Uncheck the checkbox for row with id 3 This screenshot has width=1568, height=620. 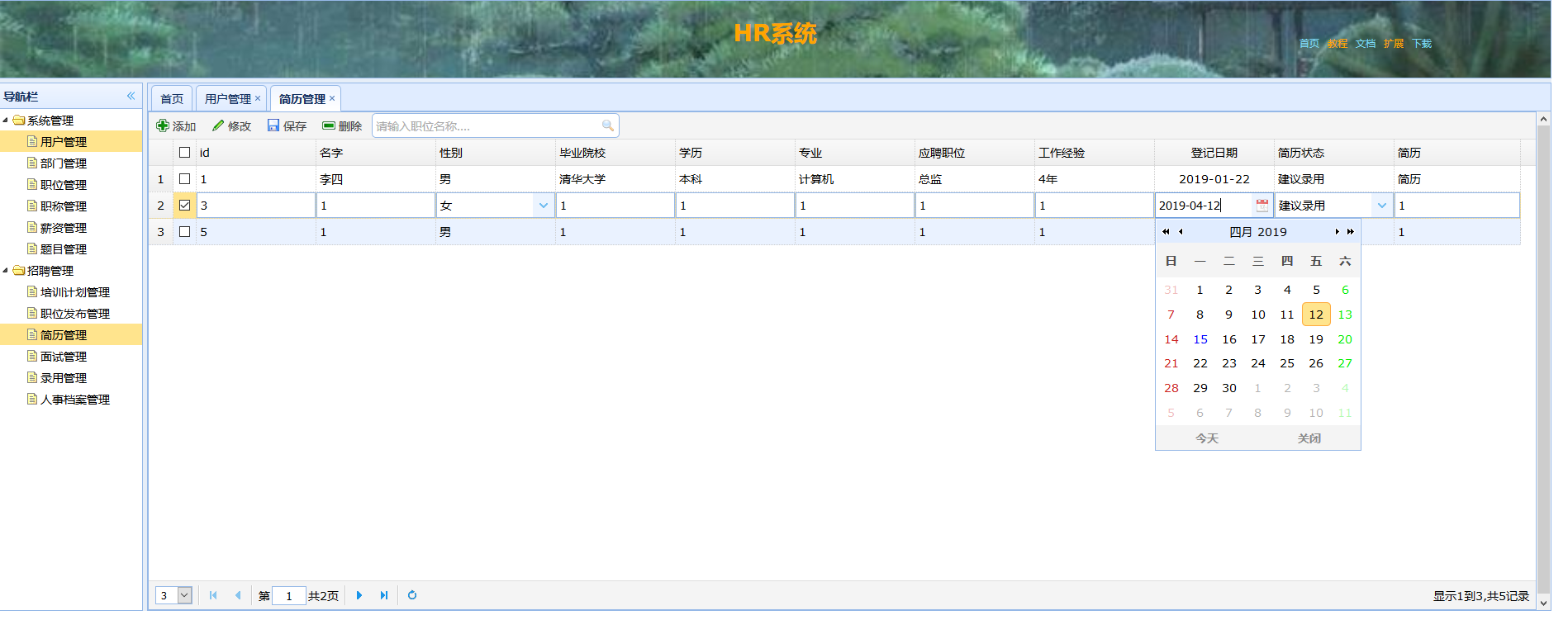(185, 206)
